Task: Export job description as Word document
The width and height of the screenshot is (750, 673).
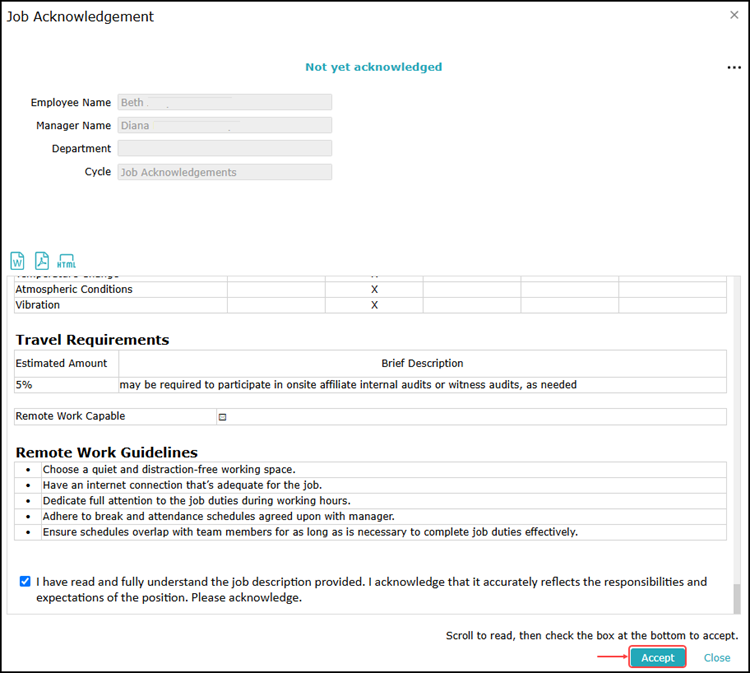Action: tap(18, 261)
